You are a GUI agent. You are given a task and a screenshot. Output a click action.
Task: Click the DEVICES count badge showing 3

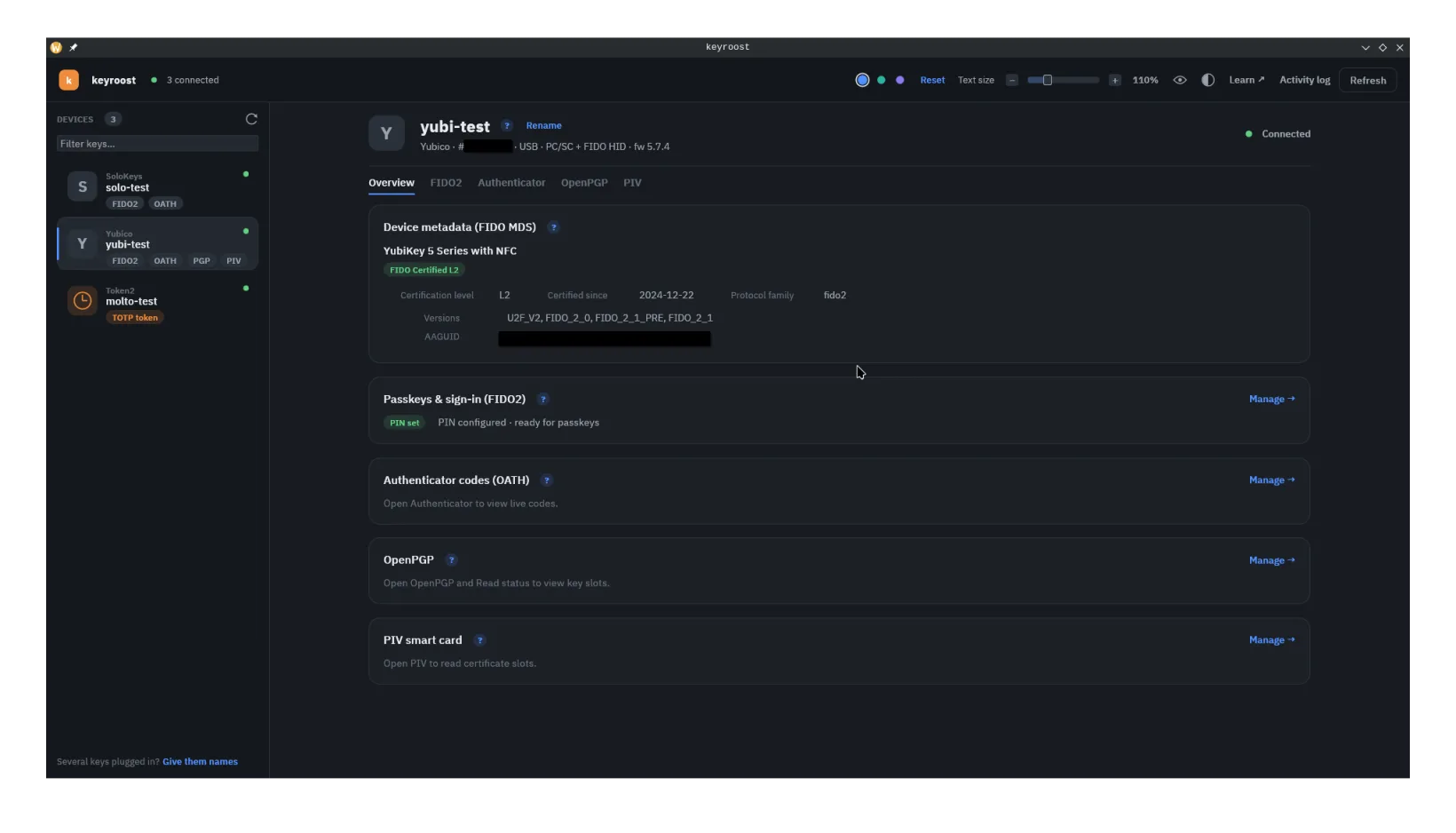[x=113, y=119]
